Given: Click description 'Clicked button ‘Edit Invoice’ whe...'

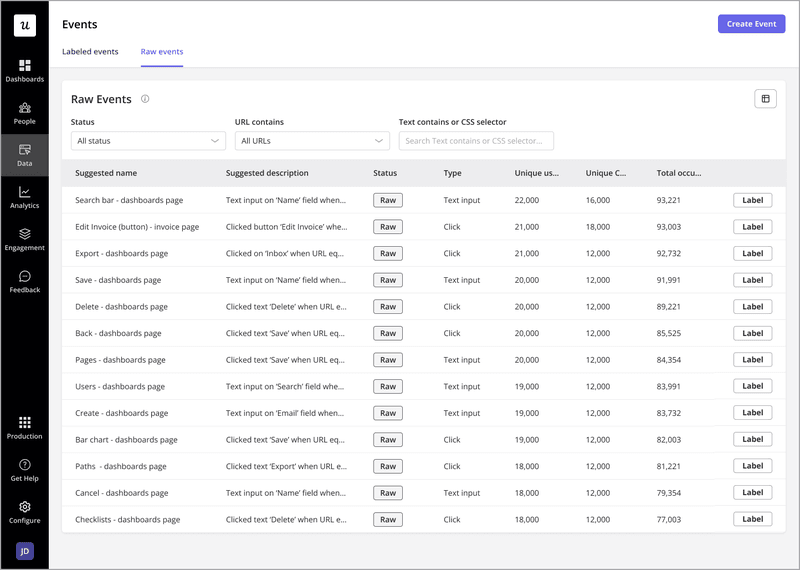Looking at the screenshot, I should [x=287, y=227].
